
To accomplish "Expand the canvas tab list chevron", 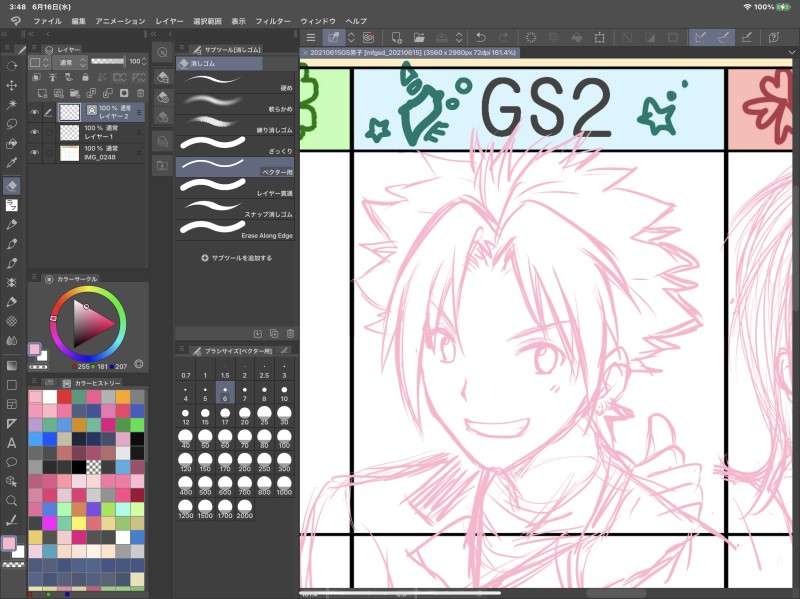I will [791, 53].
